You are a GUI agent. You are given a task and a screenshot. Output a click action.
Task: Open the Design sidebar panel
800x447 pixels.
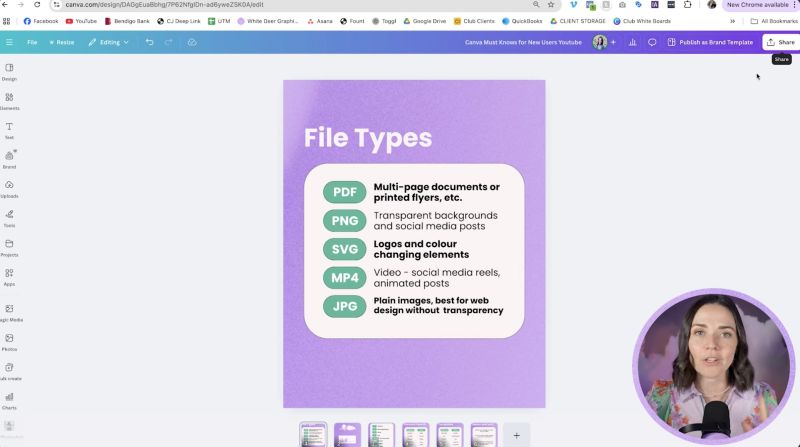pos(9,72)
